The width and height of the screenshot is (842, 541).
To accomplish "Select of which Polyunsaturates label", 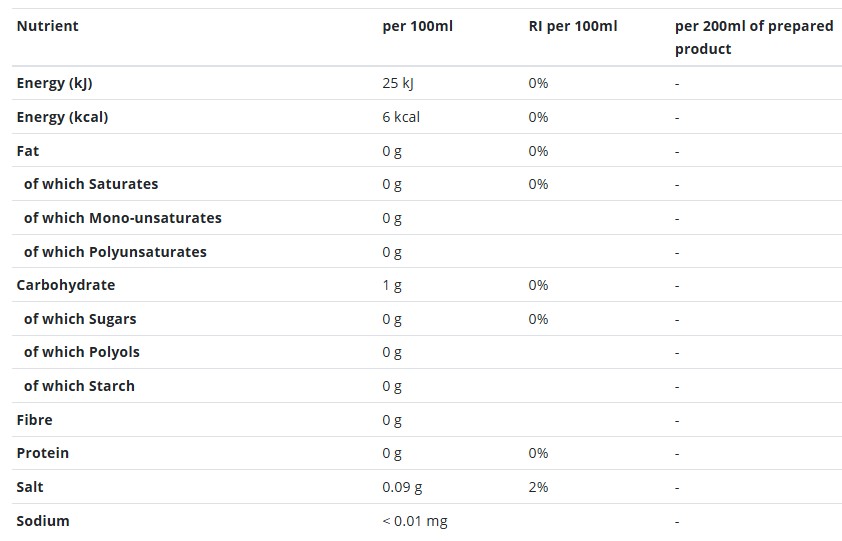I will point(115,251).
